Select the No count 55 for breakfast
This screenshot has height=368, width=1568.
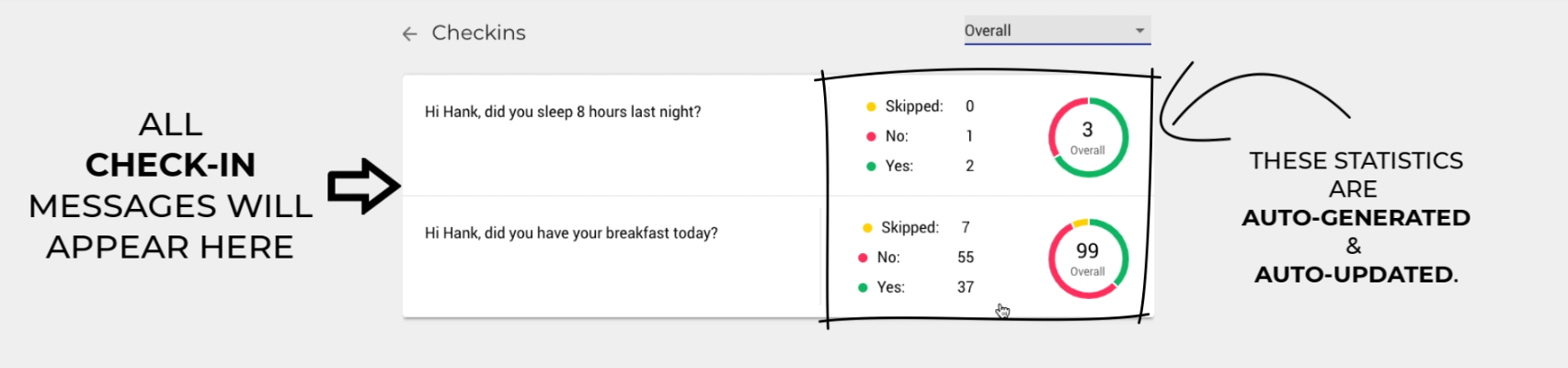(x=966, y=258)
